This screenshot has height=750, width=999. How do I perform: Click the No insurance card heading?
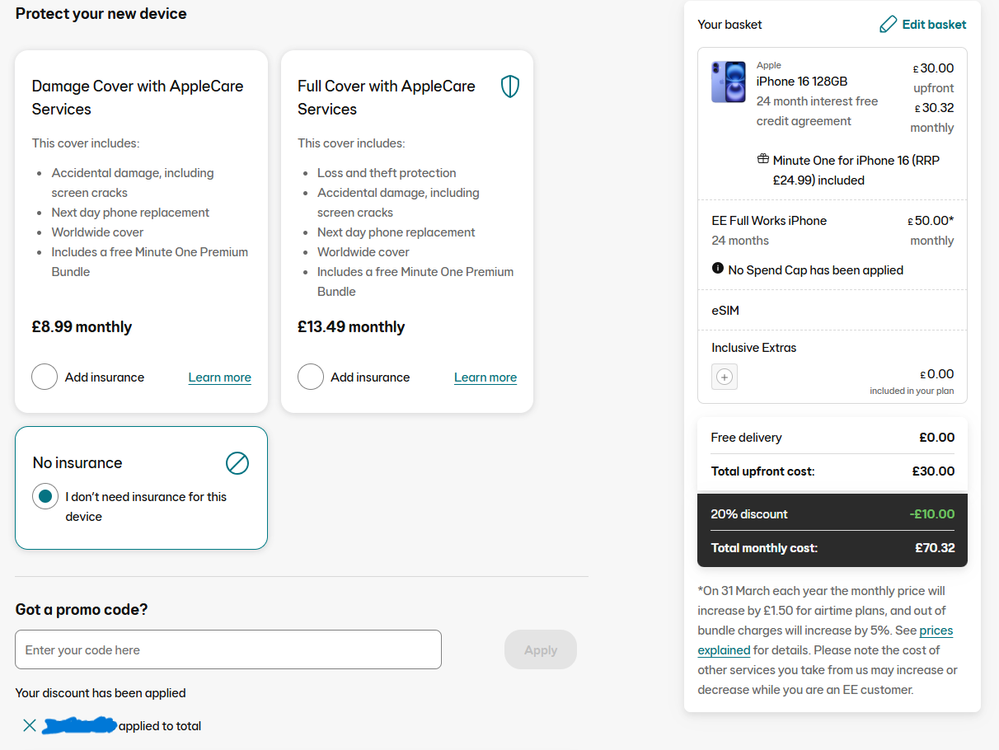click(77, 463)
